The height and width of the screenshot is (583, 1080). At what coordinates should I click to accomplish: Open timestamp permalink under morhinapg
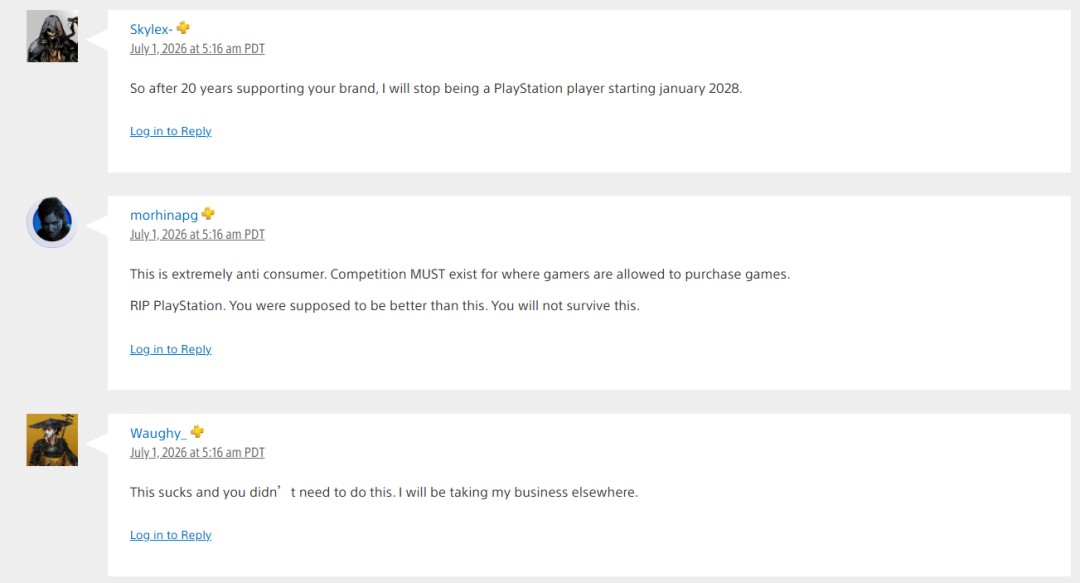pyautogui.click(x=197, y=234)
